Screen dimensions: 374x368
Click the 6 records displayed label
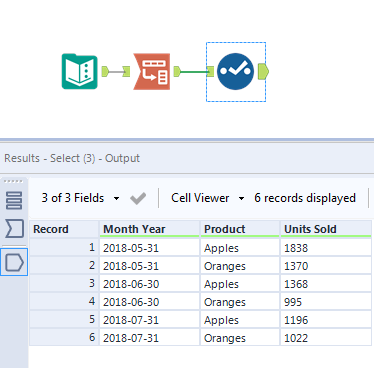pyautogui.click(x=305, y=198)
